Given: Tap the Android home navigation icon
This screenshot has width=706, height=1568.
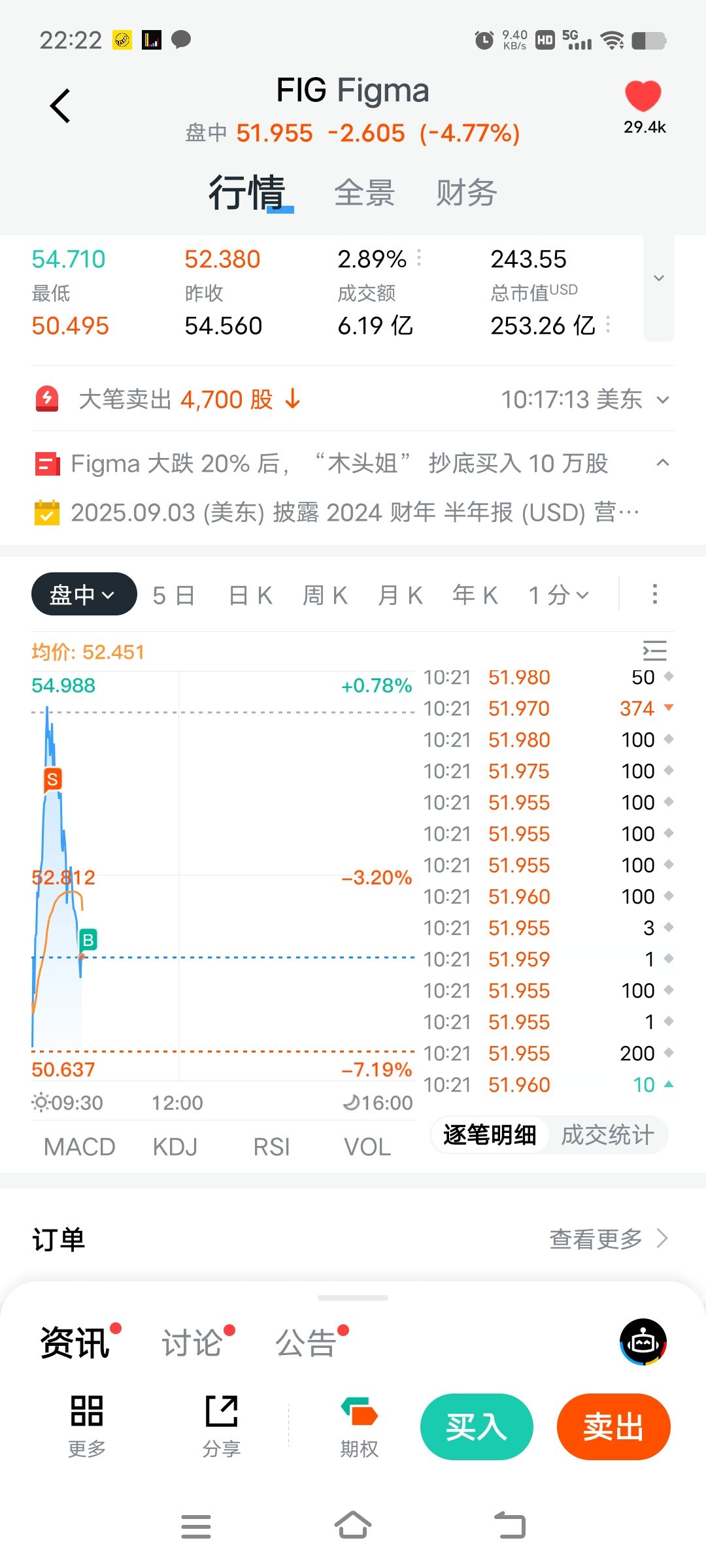Looking at the screenshot, I should pyautogui.click(x=353, y=1526).
